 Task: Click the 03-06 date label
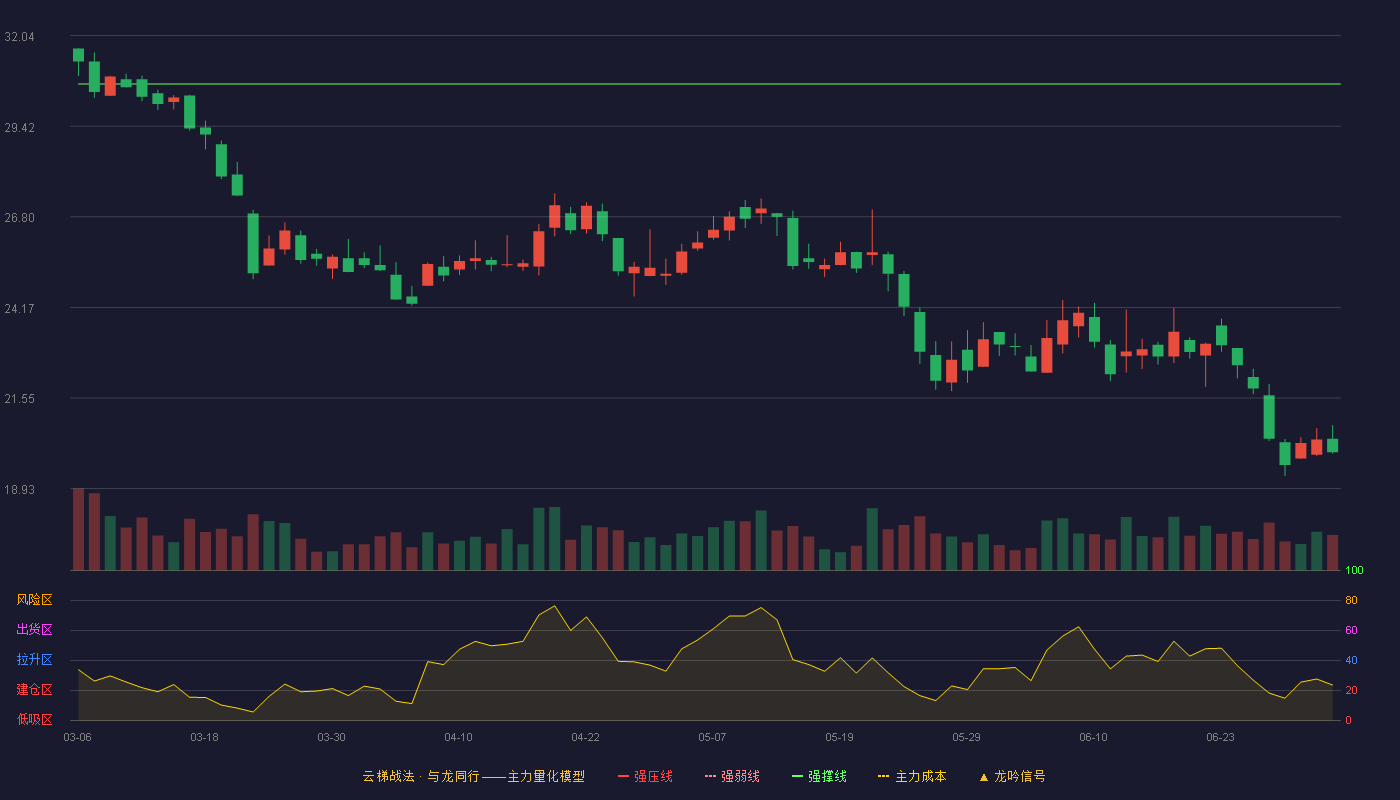pos(77,737)
